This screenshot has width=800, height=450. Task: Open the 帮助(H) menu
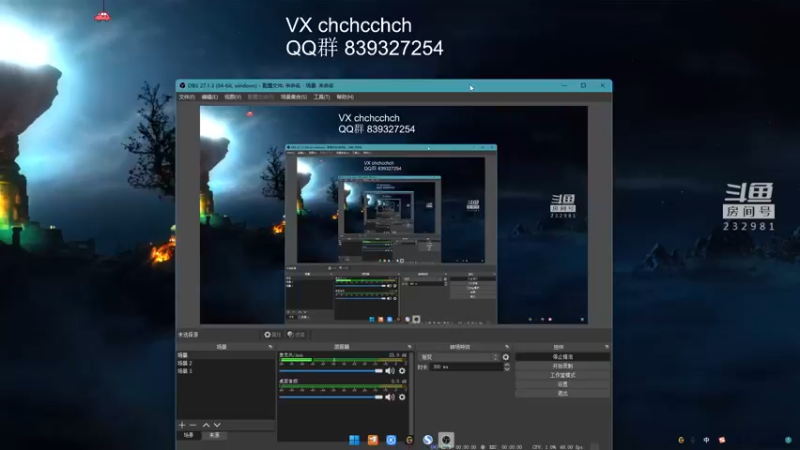(345, 97)
